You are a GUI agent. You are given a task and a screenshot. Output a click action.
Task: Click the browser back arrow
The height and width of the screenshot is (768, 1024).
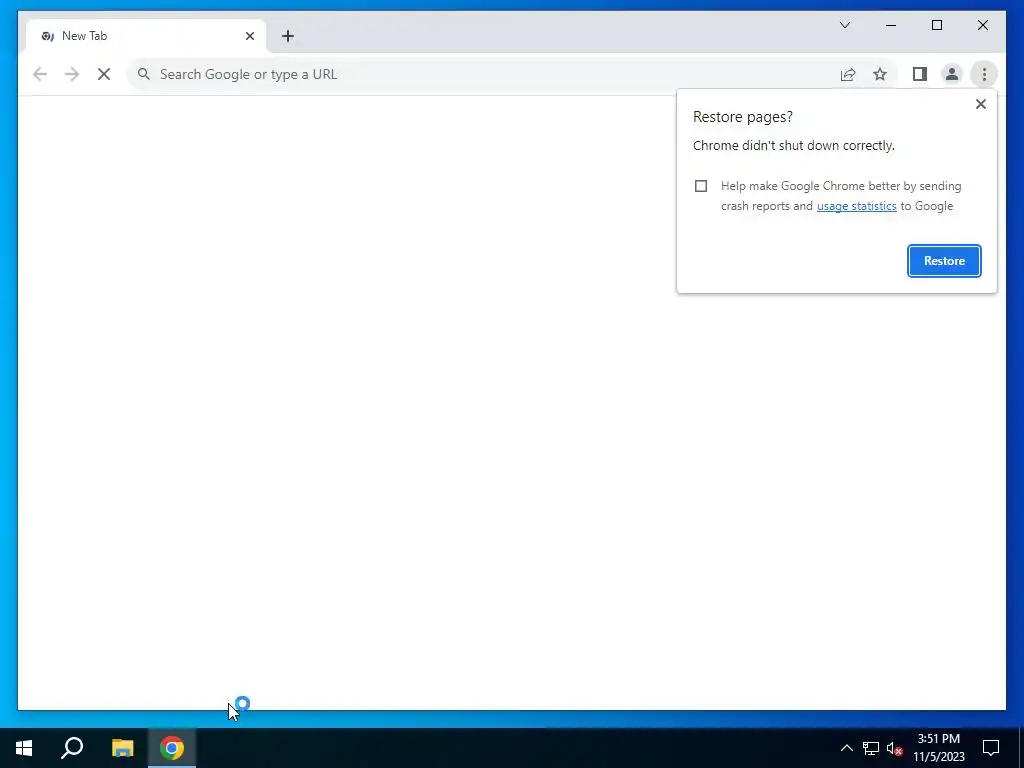click(x=40, y=74)
